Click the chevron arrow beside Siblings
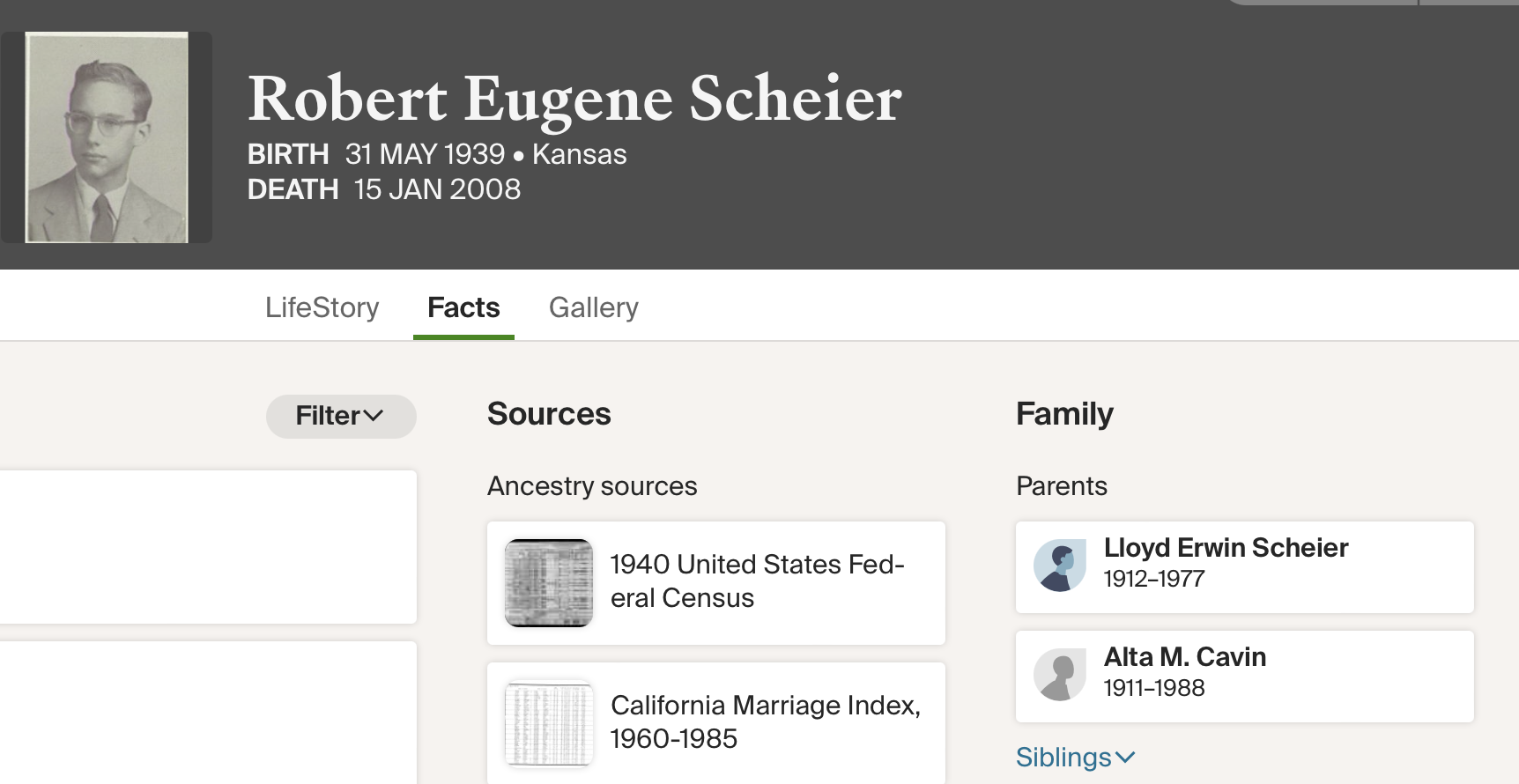Screen dimensions: 1519x784 (x=1125, y=758)
